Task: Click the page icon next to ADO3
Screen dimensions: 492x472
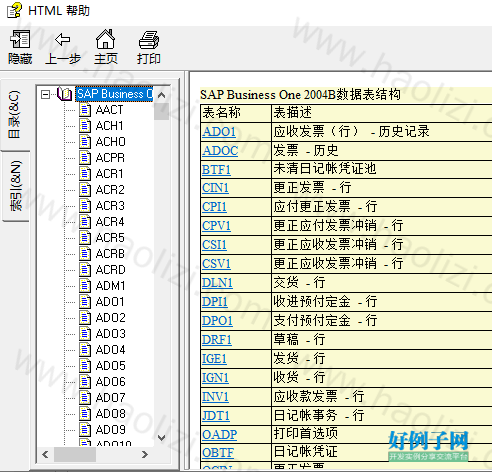Action: pos(85,334)
